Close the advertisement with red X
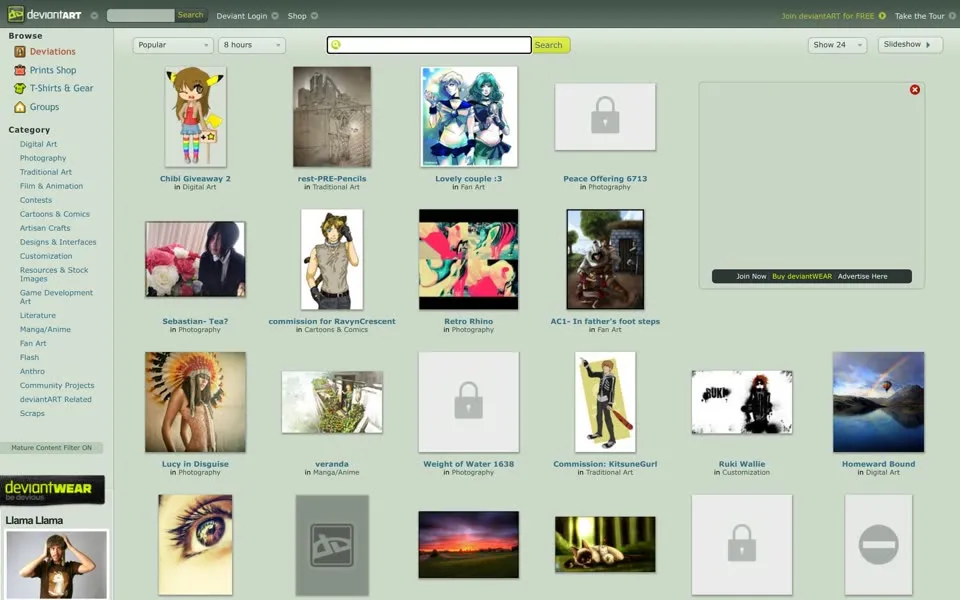 click(x=915, y=89)
